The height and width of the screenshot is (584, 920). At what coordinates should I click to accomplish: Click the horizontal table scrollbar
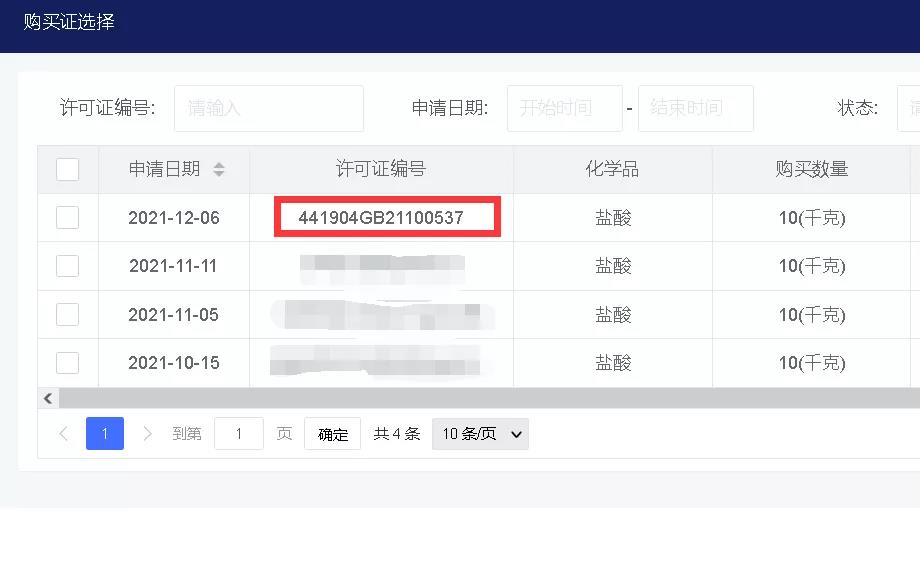[480, 398]
